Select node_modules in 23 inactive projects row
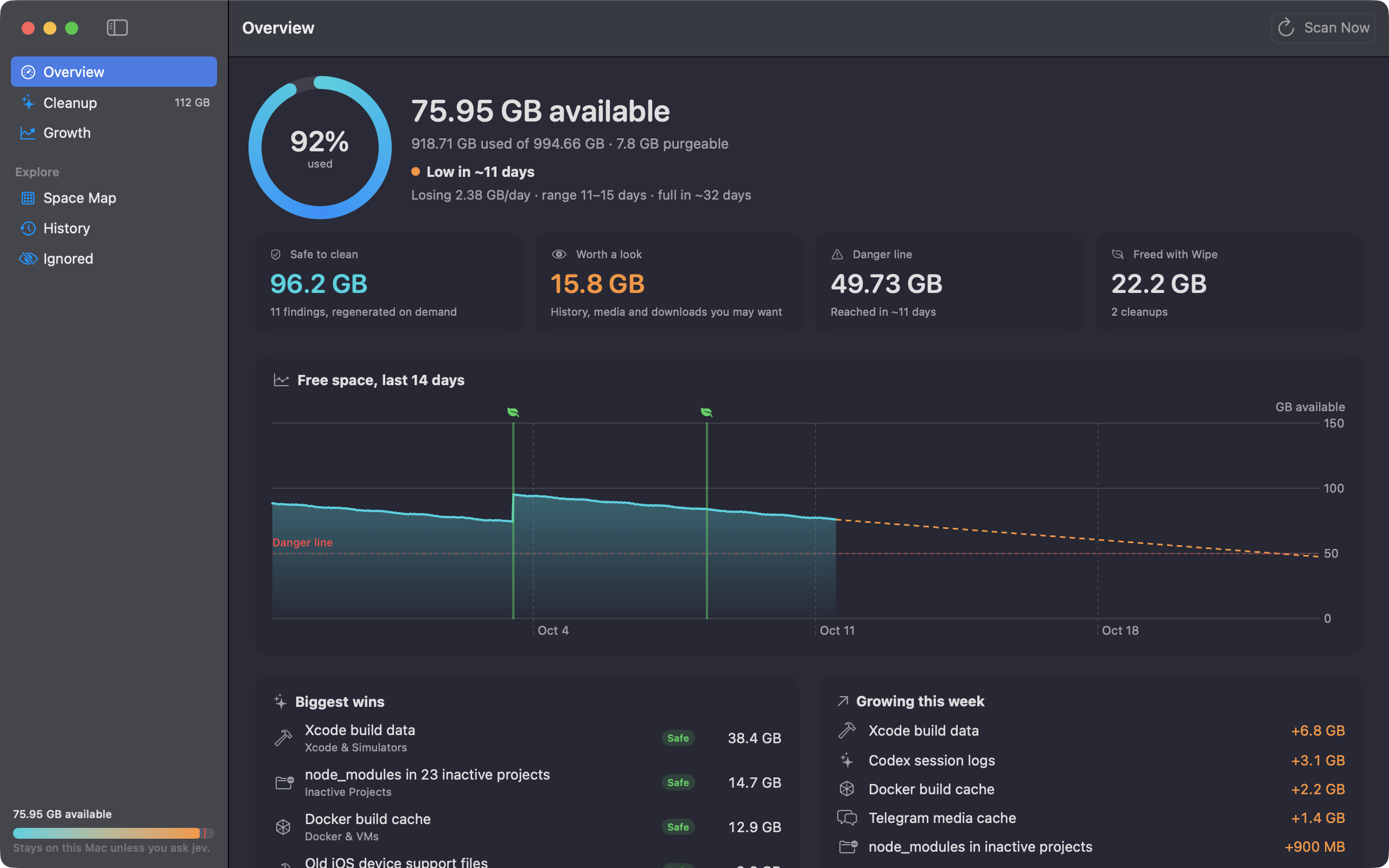The width and height of the screenshot is (1389, 868). click(x=527, y=782)
